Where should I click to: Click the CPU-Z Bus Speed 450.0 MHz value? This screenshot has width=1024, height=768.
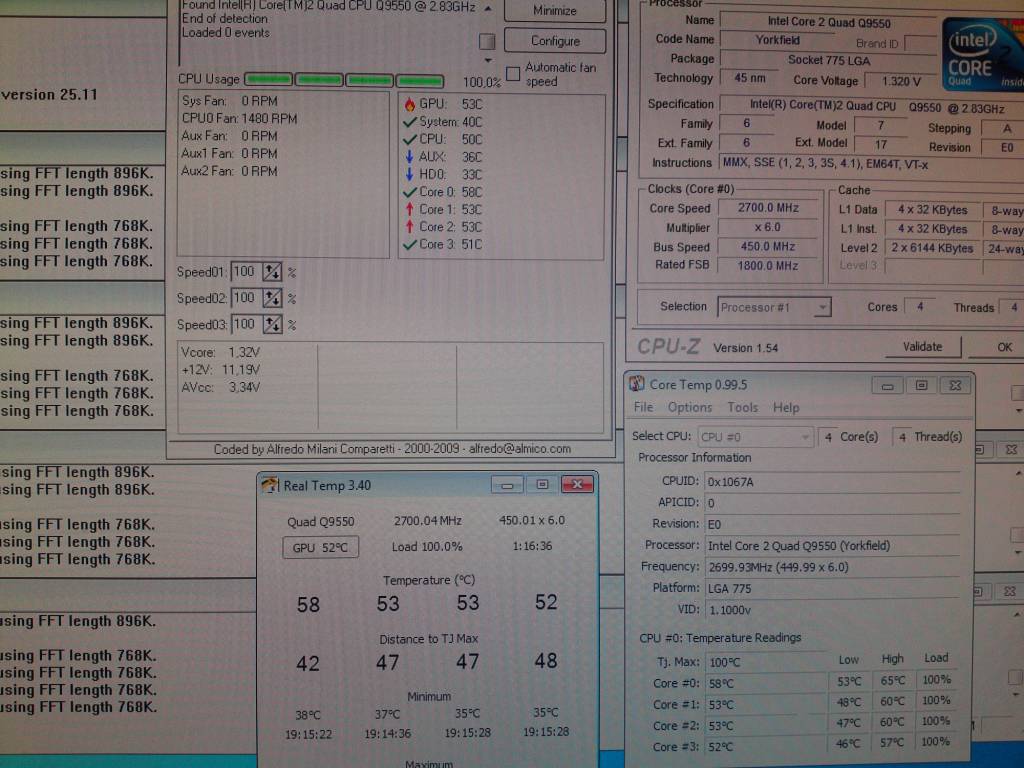click(x=767, y=246)
